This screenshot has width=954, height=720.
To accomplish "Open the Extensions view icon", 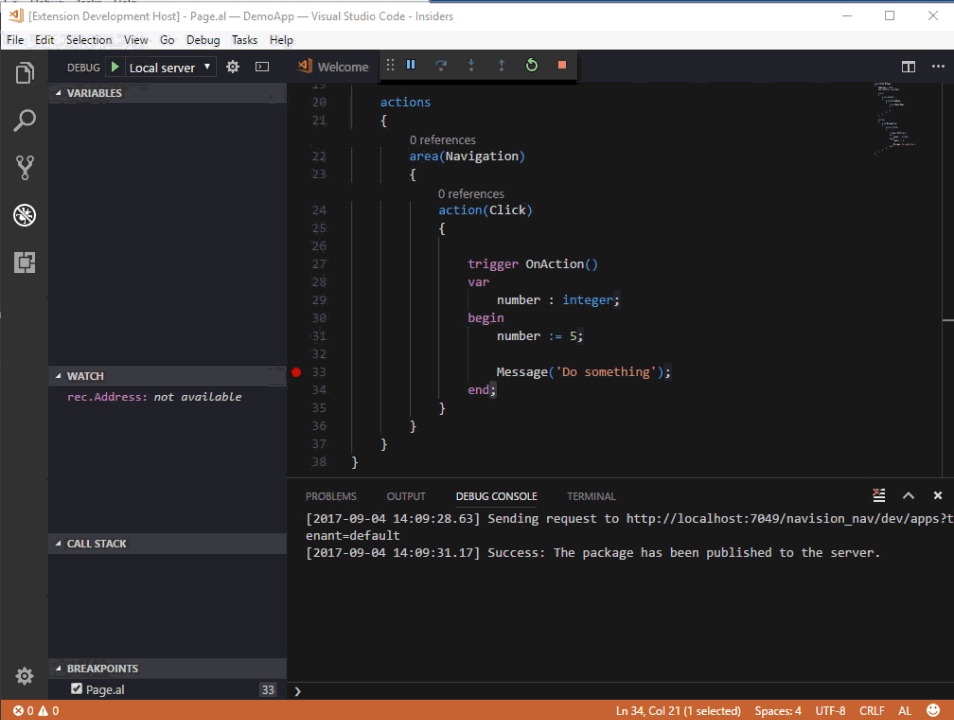I will coord(25,262).
